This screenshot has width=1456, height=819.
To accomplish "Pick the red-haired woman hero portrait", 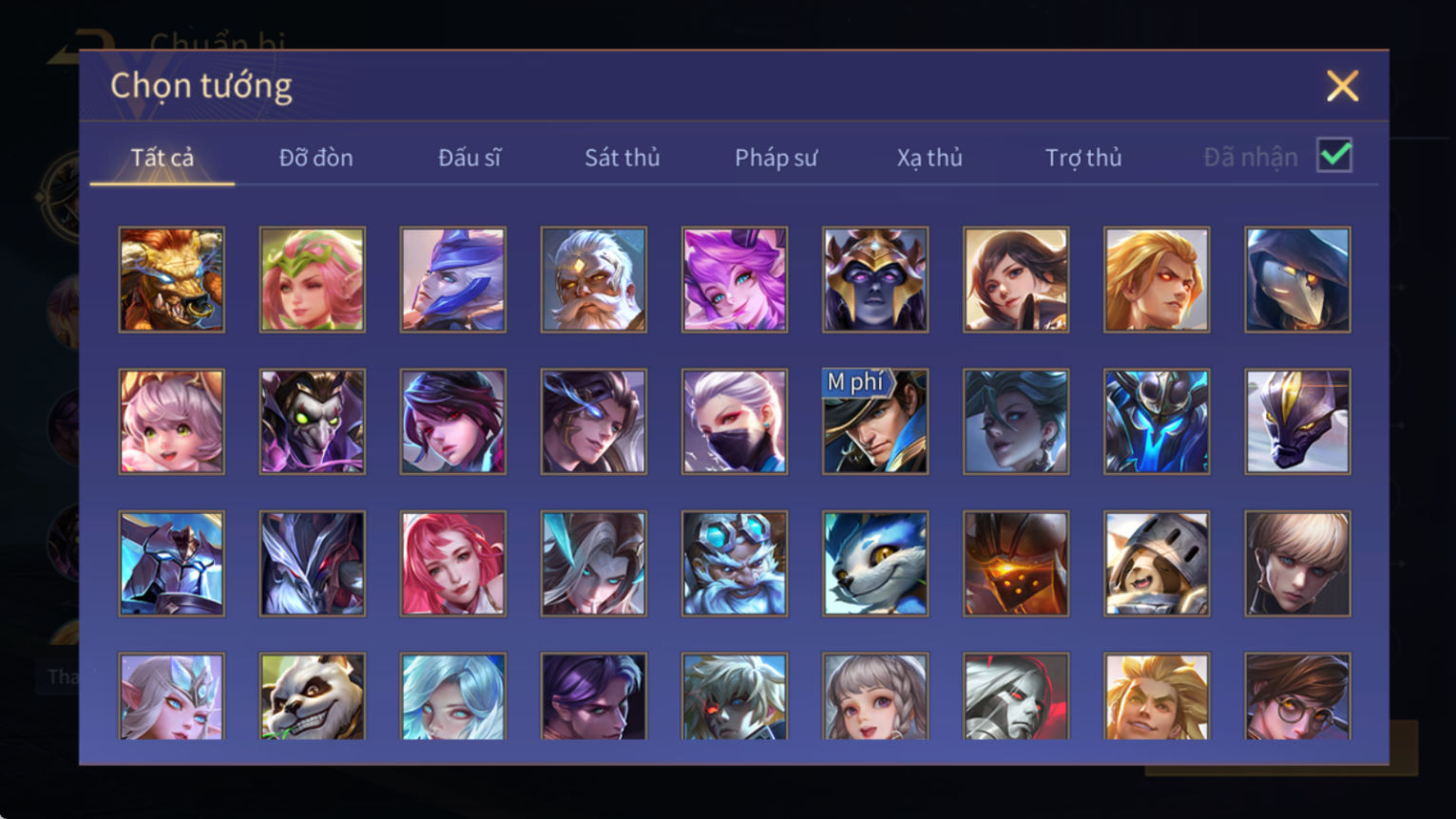I will pos(452,563).
